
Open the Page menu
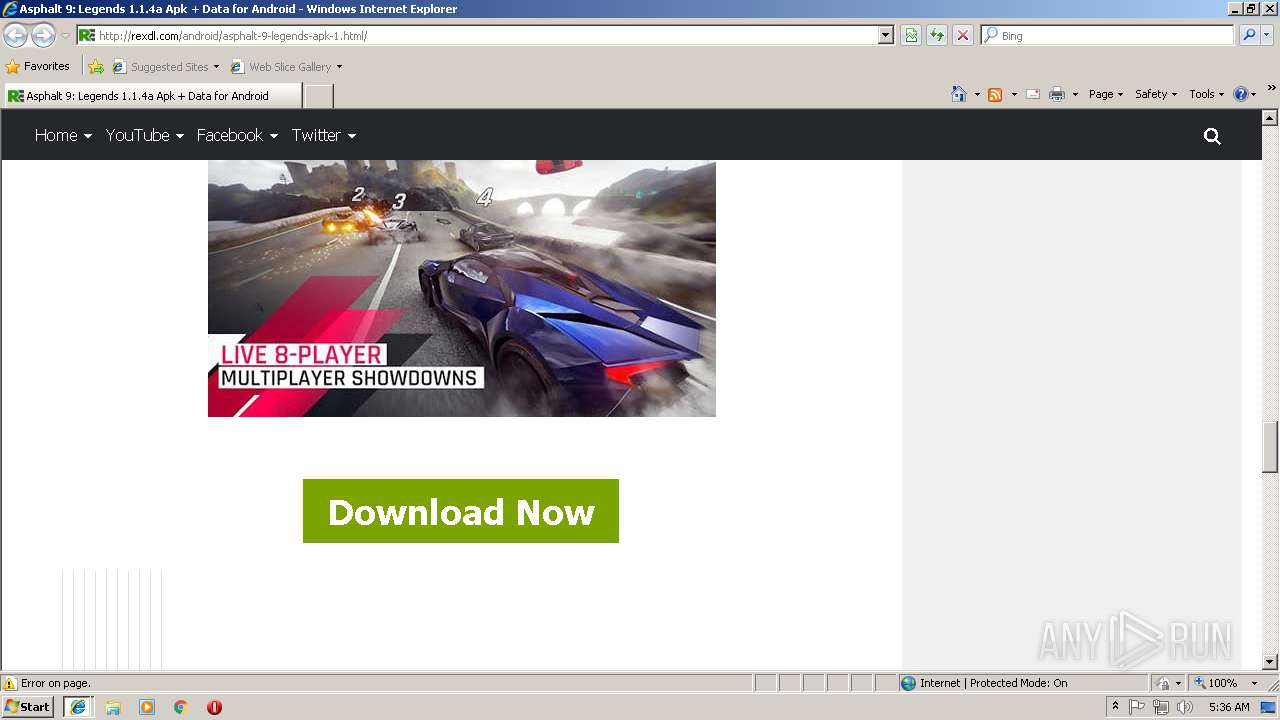1106,94
